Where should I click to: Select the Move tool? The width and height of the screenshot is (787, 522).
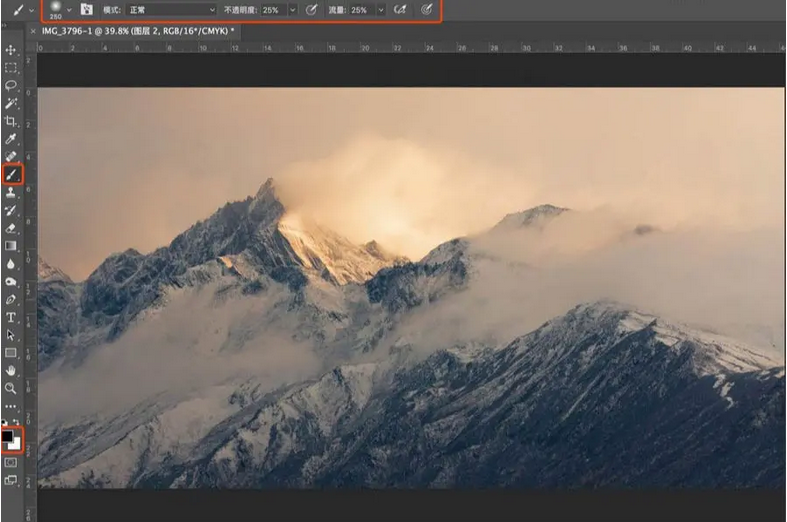click(11, 50)
